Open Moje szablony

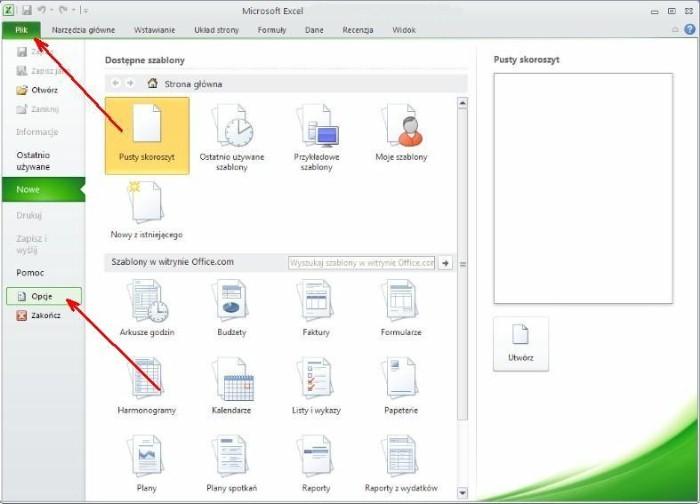click(x=401, y=133)
